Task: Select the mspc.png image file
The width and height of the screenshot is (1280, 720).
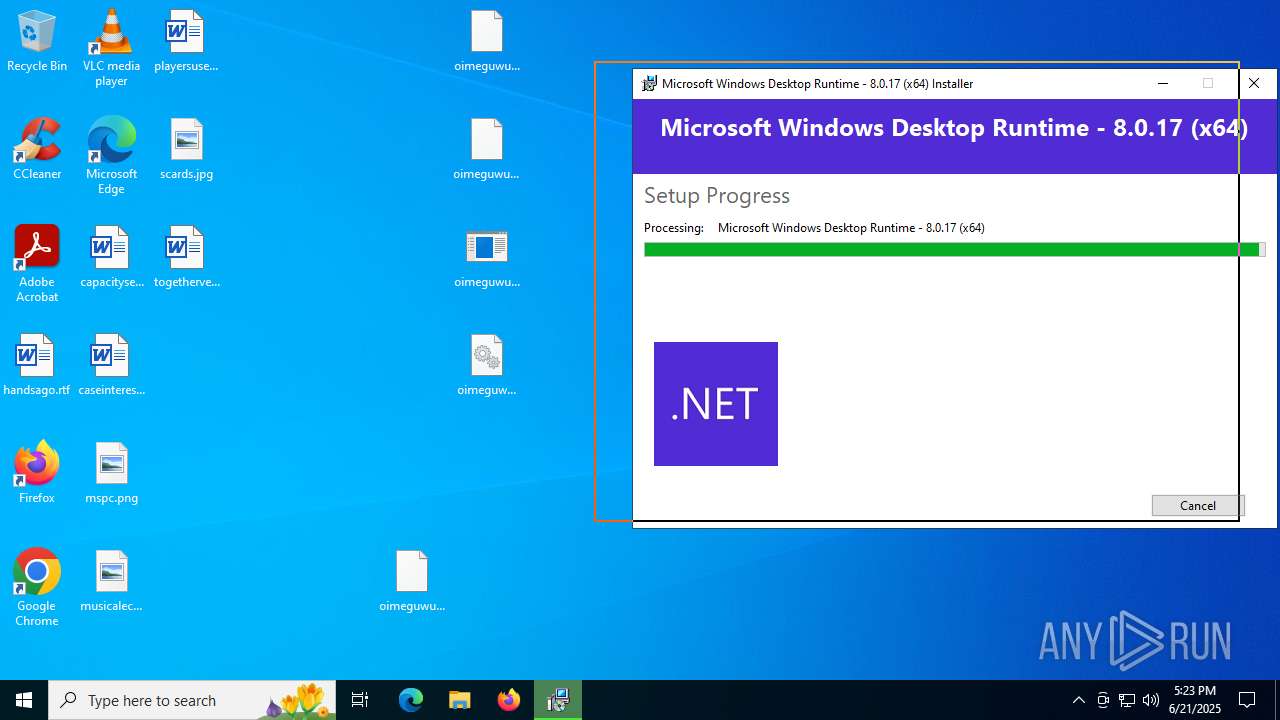Action: [111, 474]
